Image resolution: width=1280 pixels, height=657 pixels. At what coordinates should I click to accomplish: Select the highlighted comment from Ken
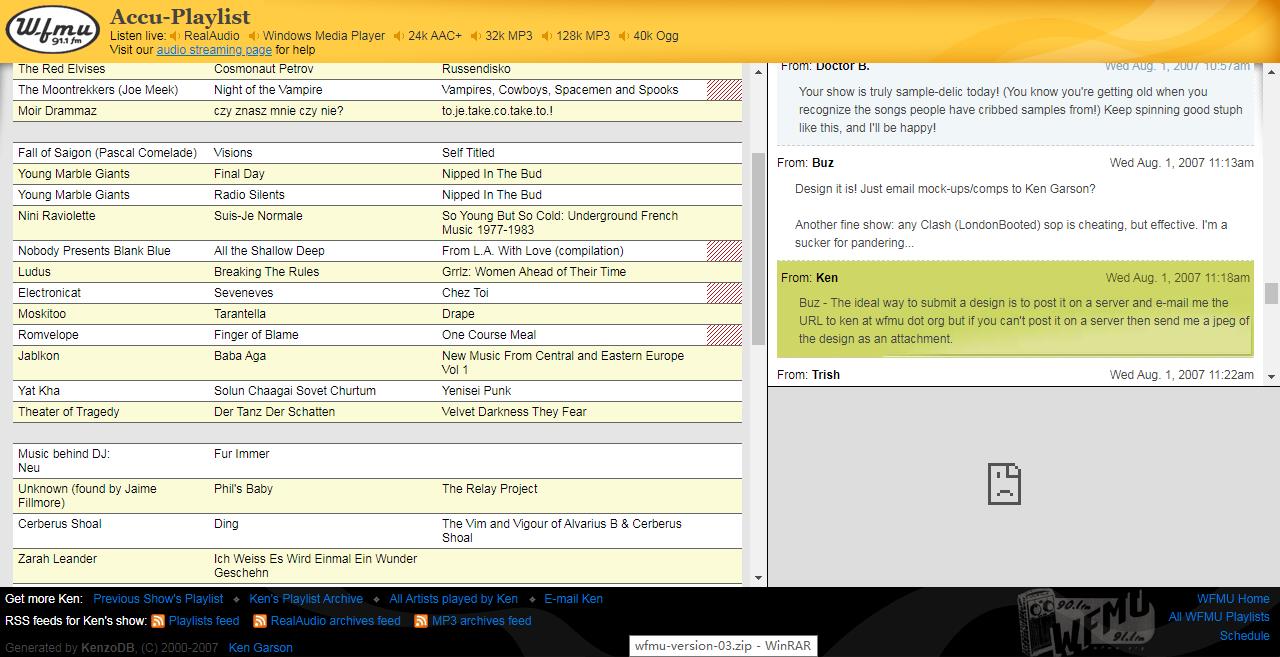click(x=1015, y=310)
